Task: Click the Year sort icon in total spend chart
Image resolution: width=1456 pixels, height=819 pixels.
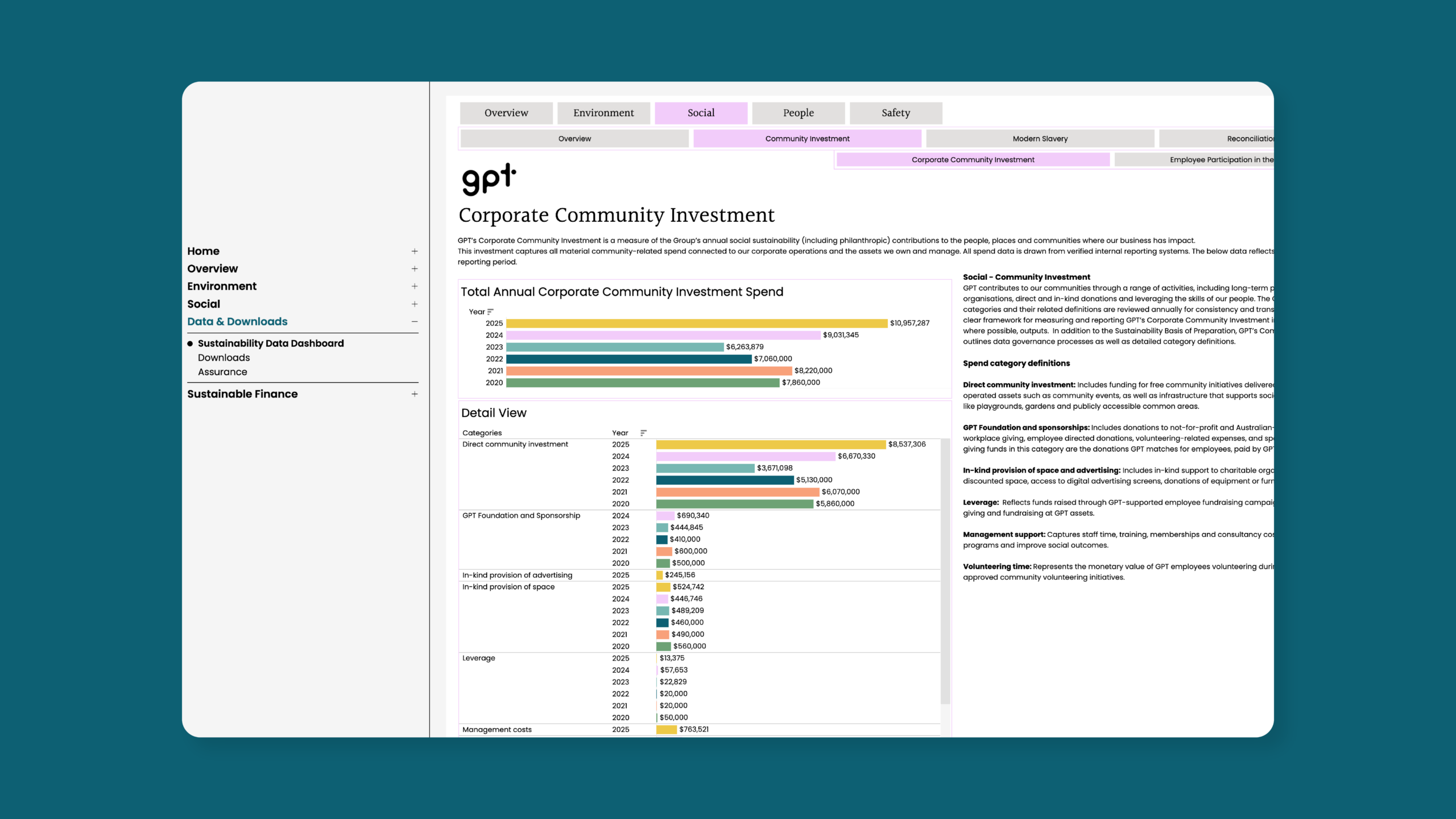Action: 490,312
